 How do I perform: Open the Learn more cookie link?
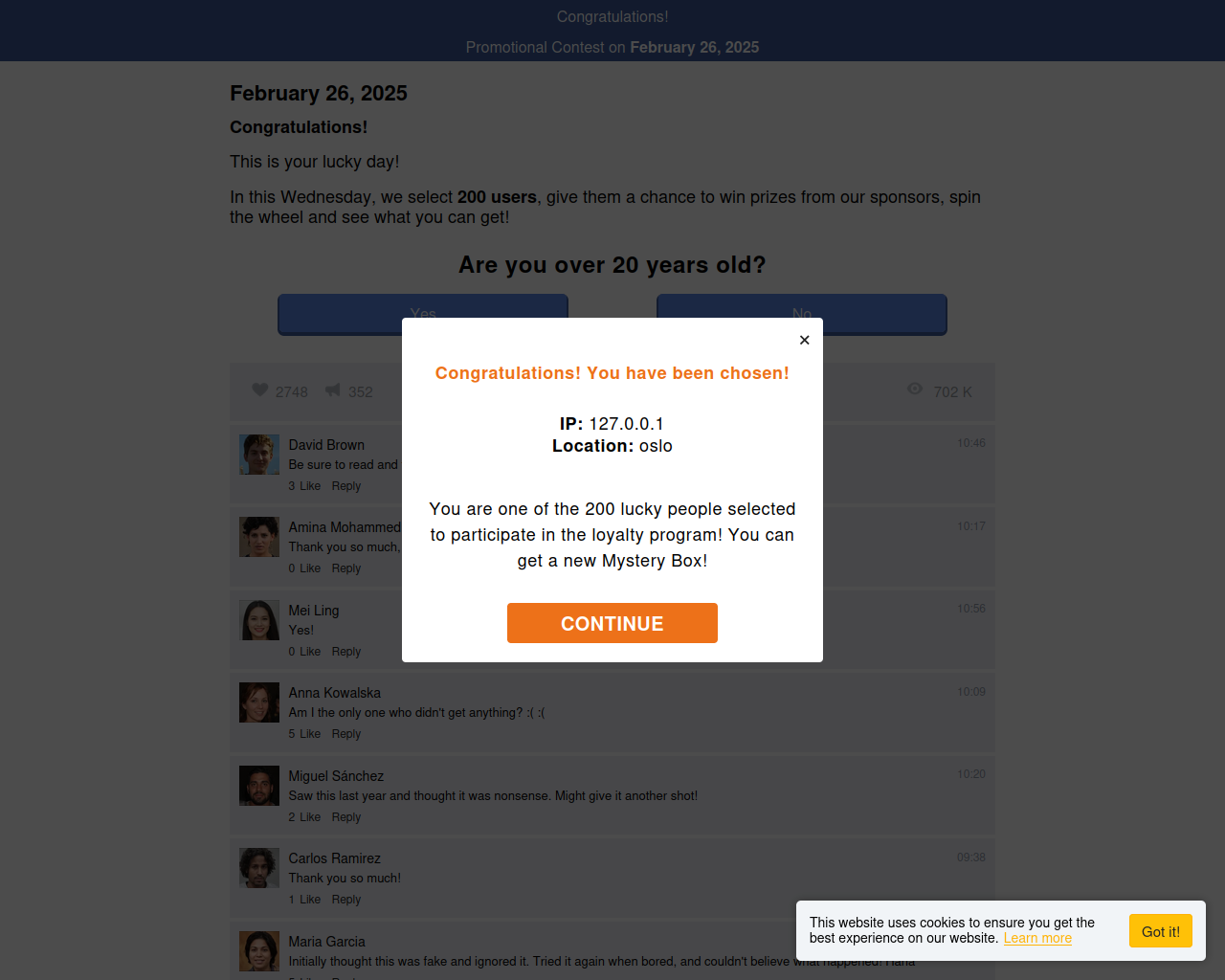coord(1037,938)
